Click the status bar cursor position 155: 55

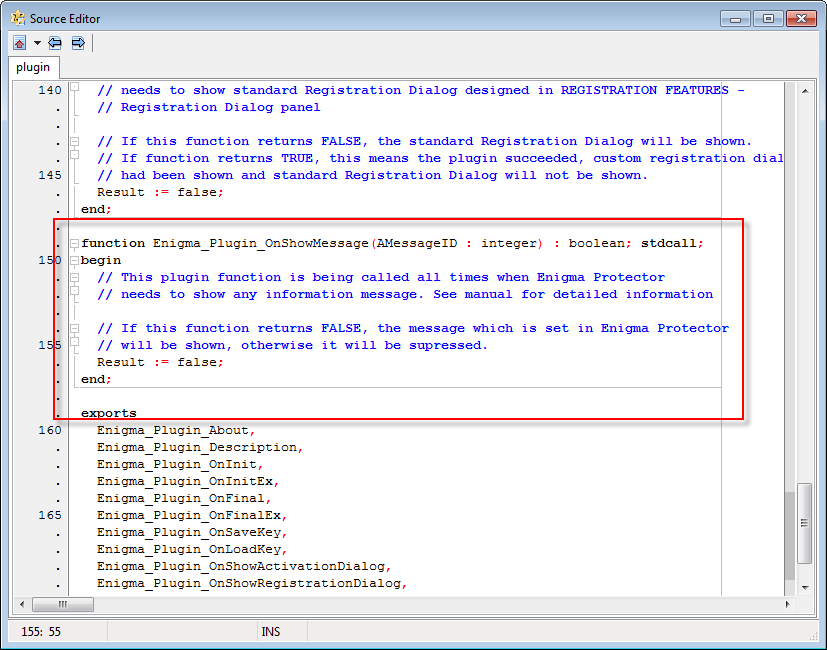click(x=41, y=632)
